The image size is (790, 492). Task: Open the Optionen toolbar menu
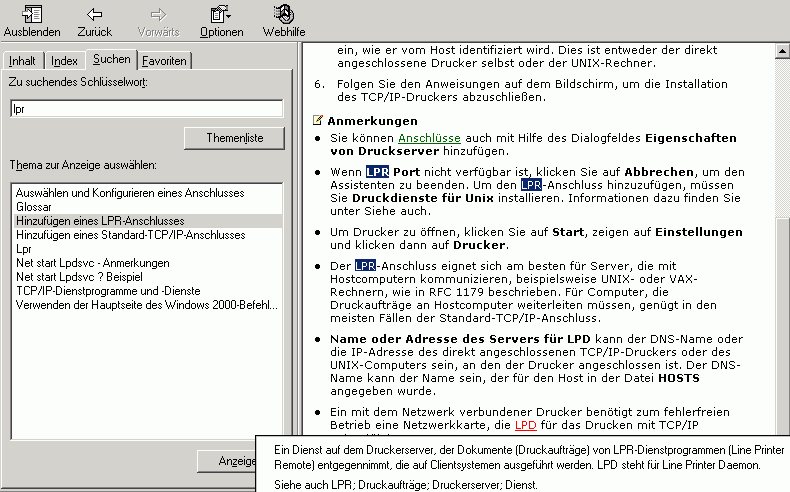[x=221, y=21]
